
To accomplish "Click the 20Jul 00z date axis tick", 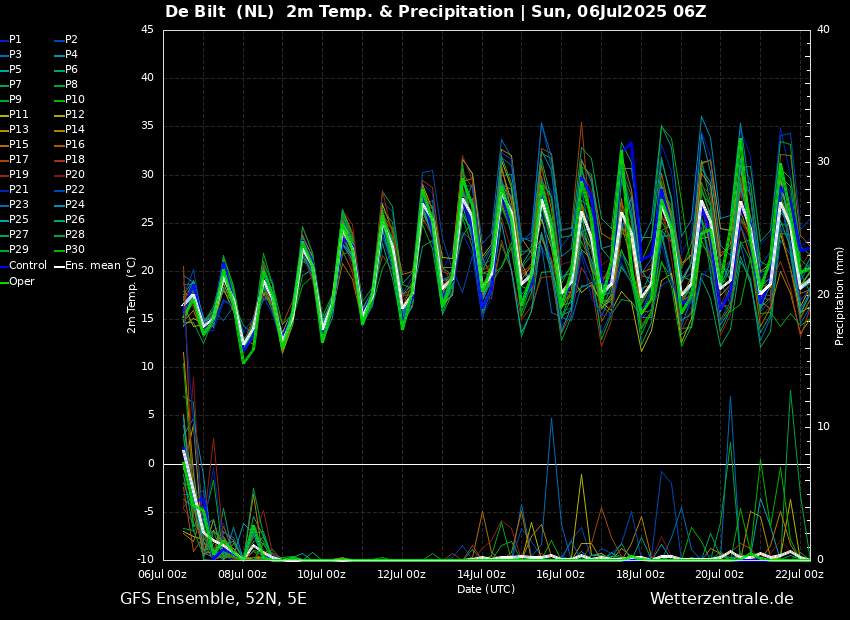I will coord(719,574).
